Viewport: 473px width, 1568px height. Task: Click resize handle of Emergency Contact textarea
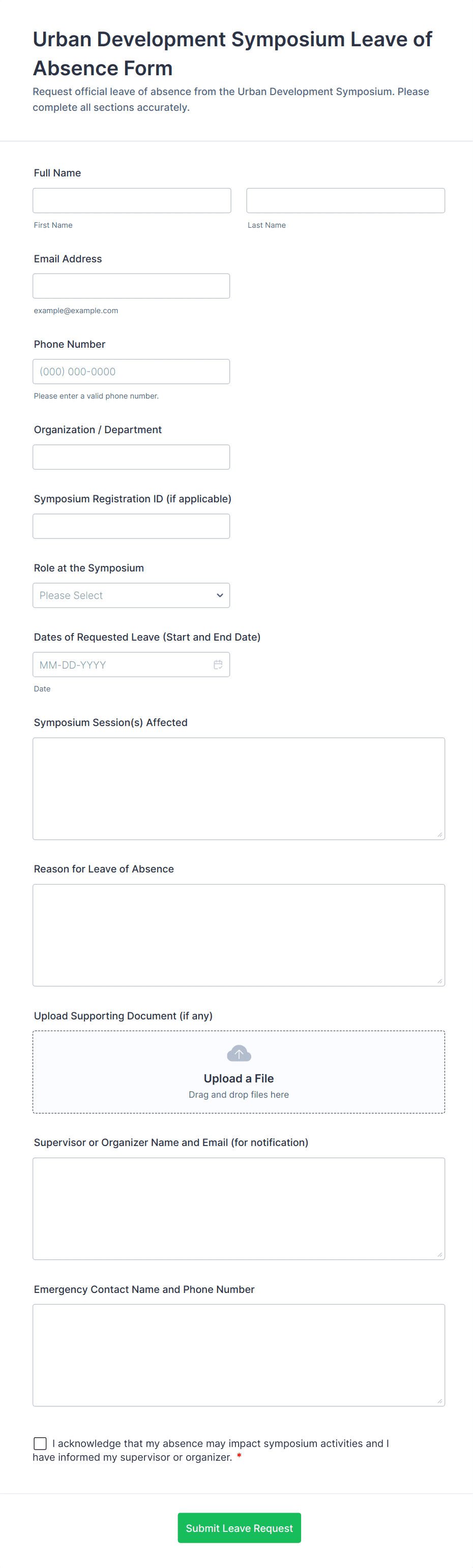tap(439, 1401)
